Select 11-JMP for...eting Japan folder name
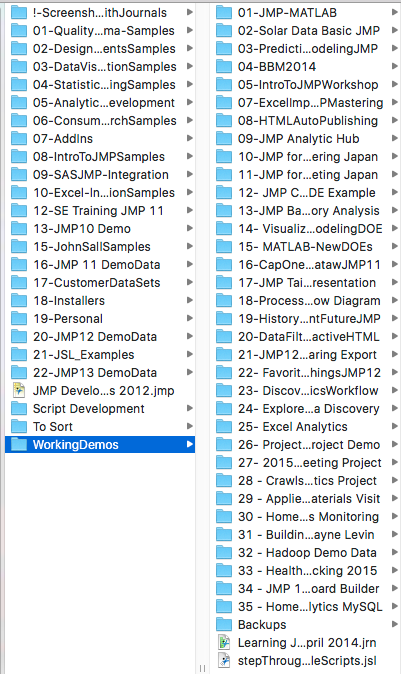The height and width of the screenshot is (674, 401). point(308,175)
